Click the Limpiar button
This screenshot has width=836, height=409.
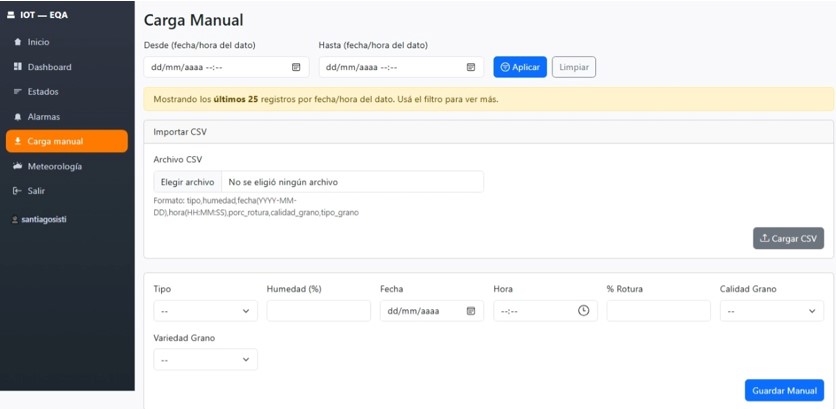(x=574, y=67)
